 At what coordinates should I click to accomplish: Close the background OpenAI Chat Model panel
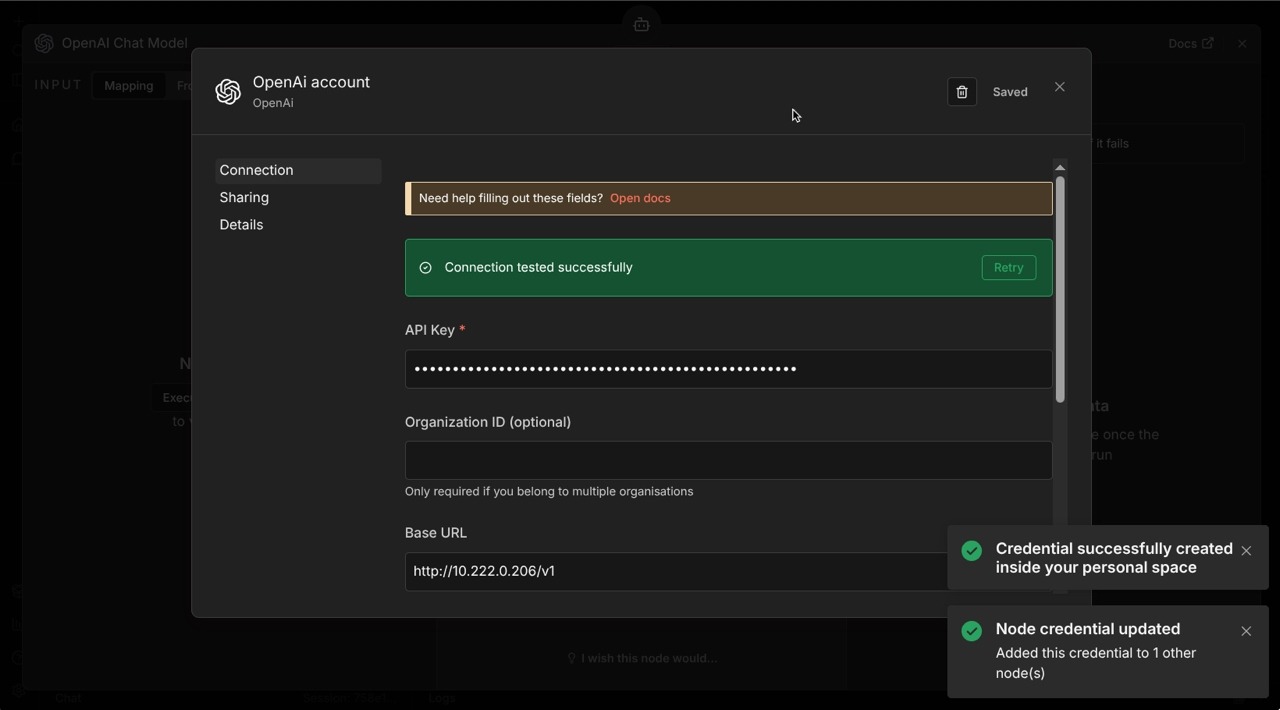[1242, 43]
